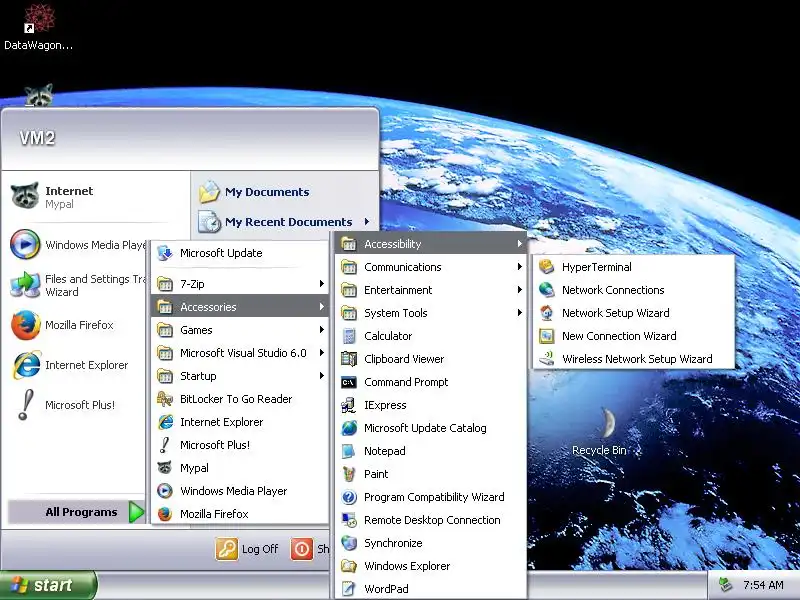Launch WordPad
800x600 pixels.
pyautogui.click(x=431, y=588)
